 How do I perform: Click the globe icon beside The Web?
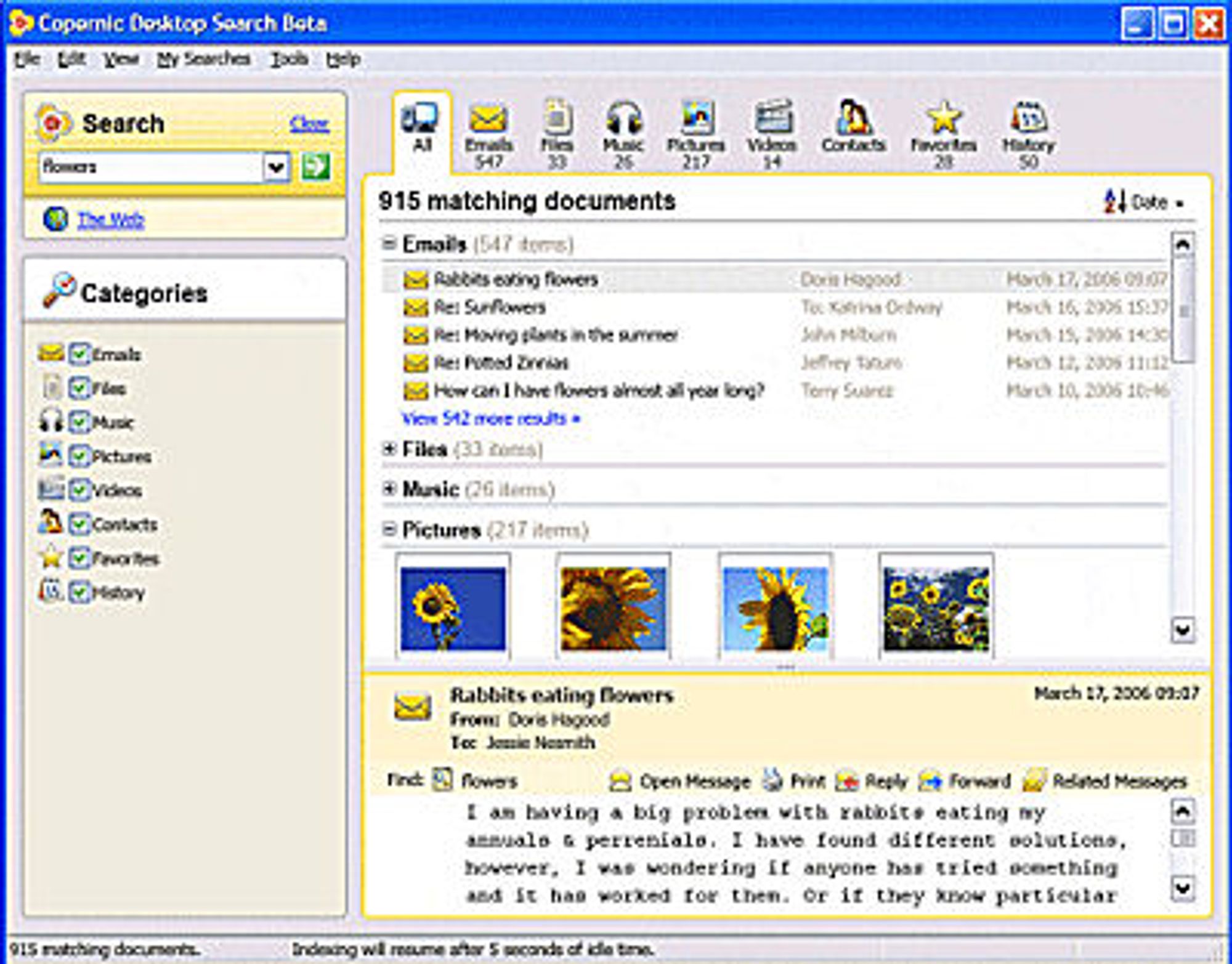[55, 219]
